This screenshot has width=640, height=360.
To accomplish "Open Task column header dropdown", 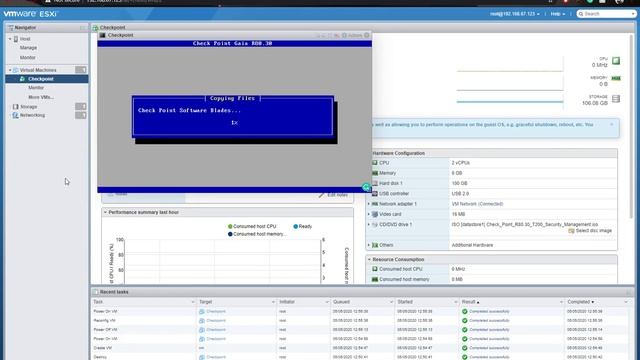I will click(x=193, y=302).
